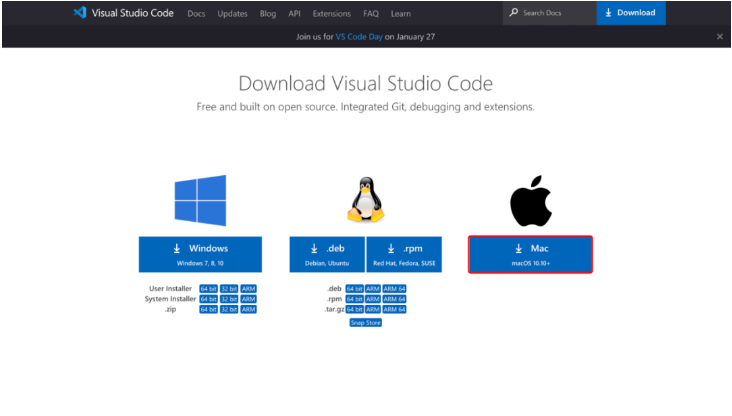Go to the Blog page
This screenshot has height=416, width=732.
[267, 14]
